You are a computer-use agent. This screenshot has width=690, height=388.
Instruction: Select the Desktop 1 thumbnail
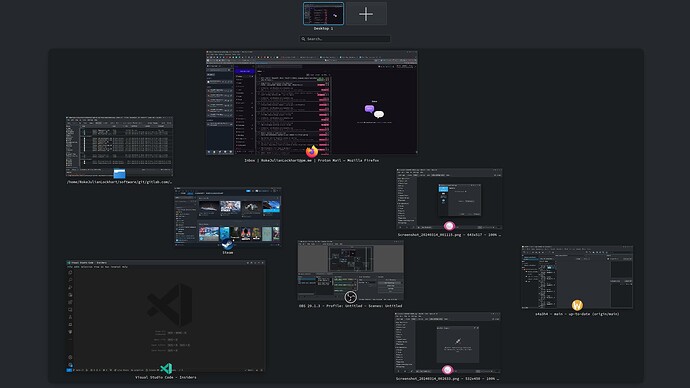click(x=323, y=14)
